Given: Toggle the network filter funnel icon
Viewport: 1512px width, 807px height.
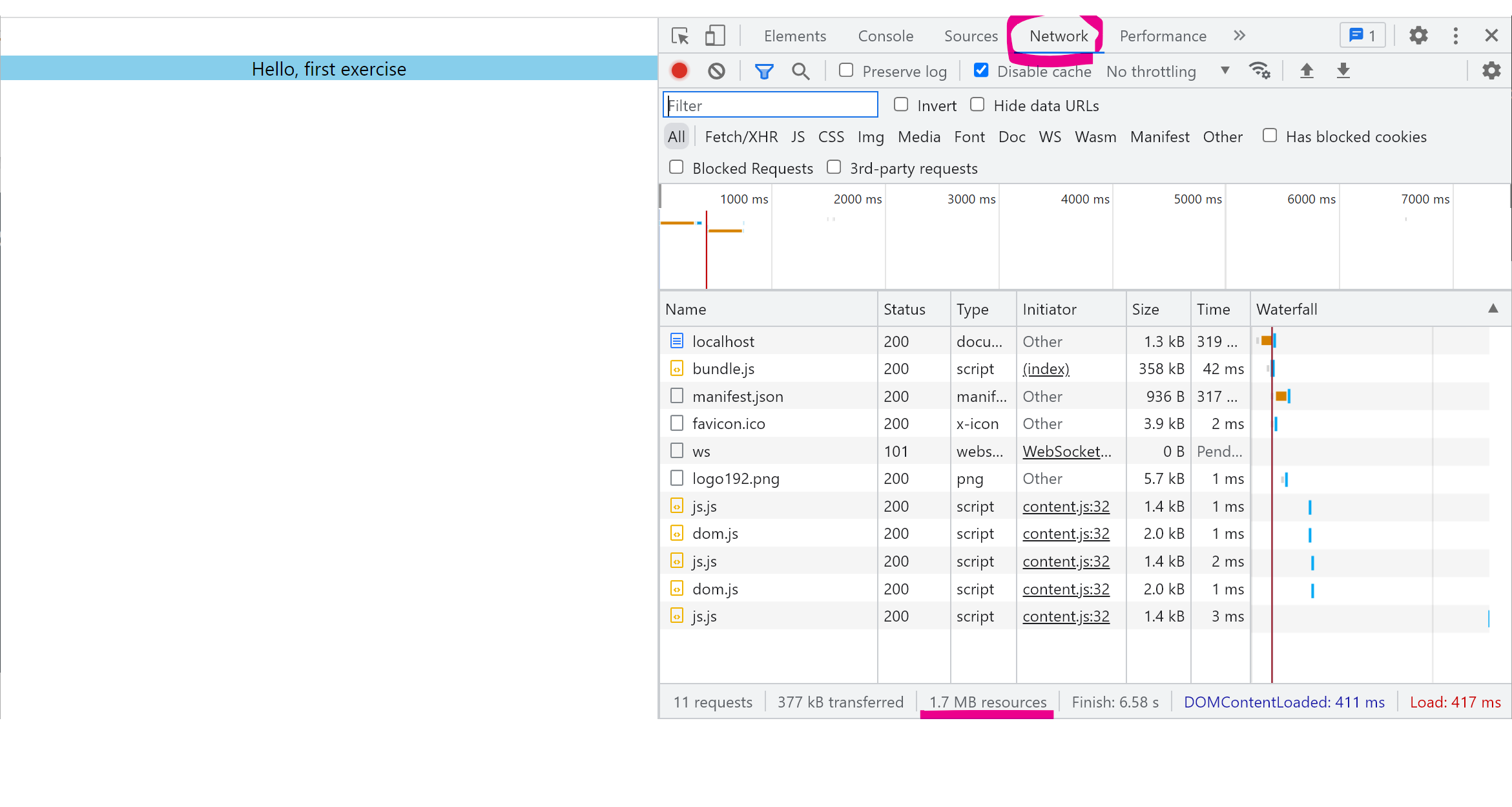Looking at the screenshot, I should (x=764, y=71).
